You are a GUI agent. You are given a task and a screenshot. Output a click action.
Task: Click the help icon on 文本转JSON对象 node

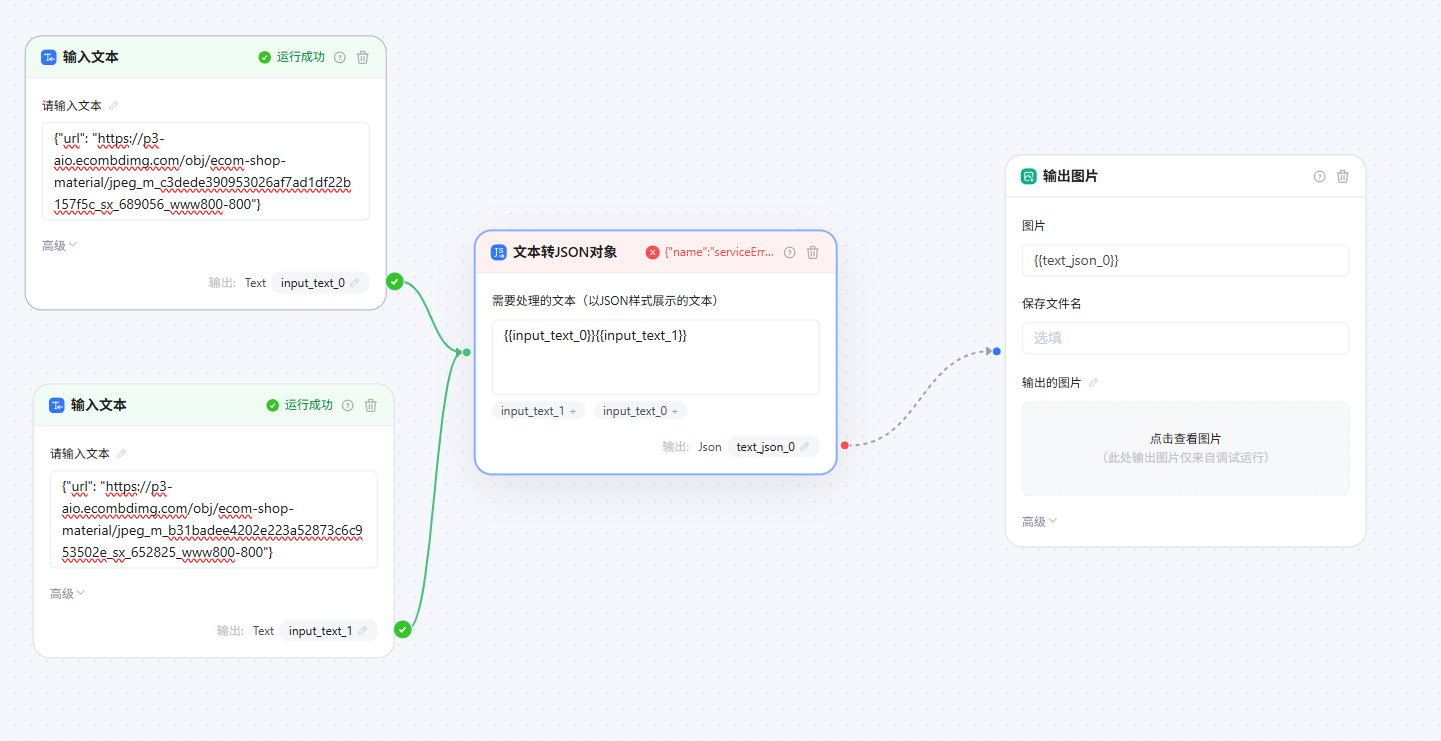789,252
